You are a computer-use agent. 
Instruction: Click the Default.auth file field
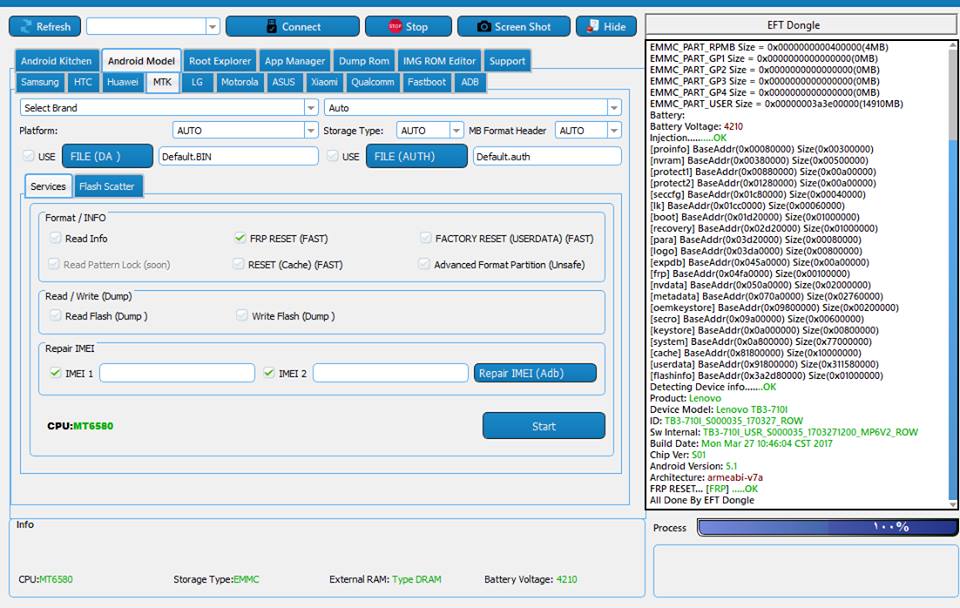click(547, 156)
